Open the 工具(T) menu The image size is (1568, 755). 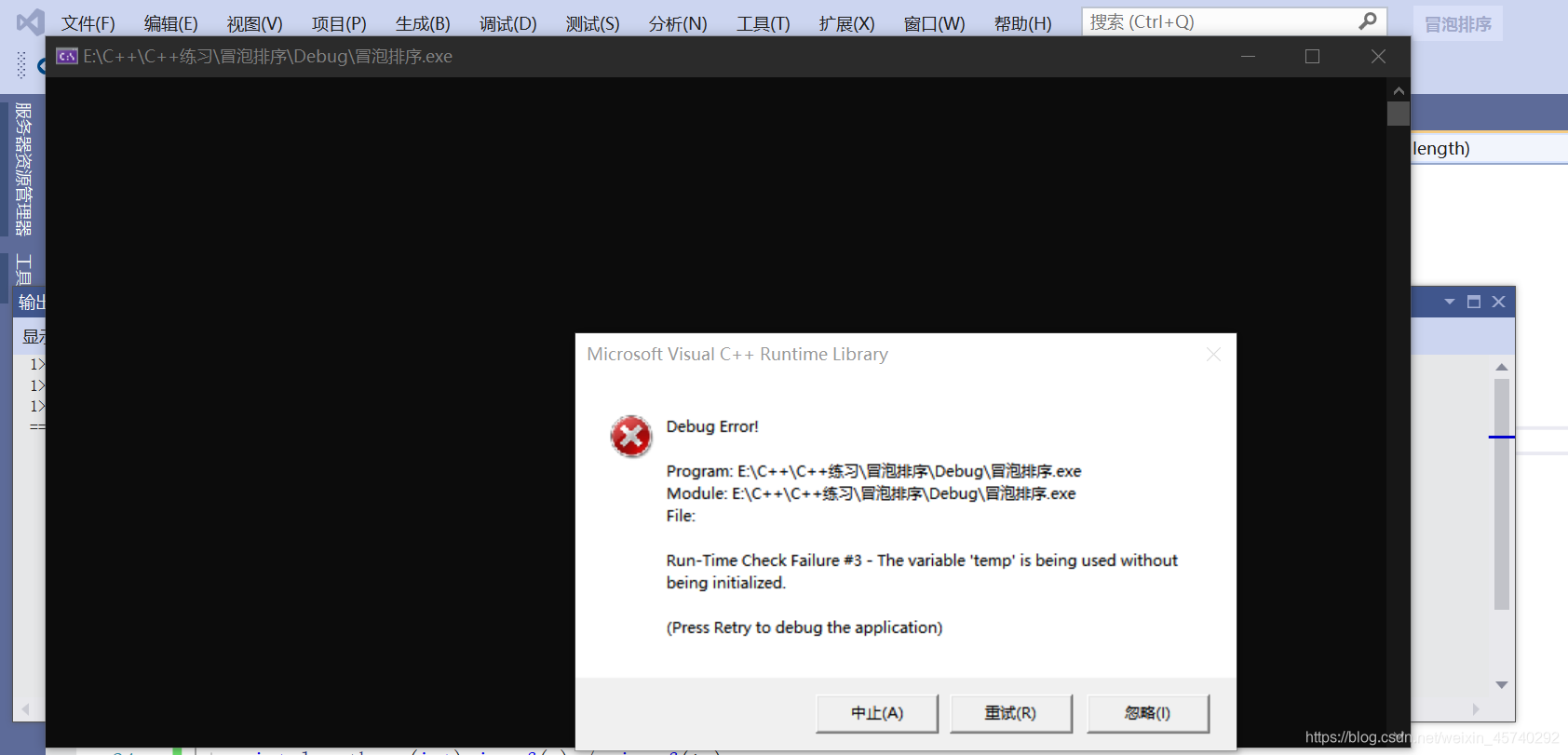click(763, 23)
